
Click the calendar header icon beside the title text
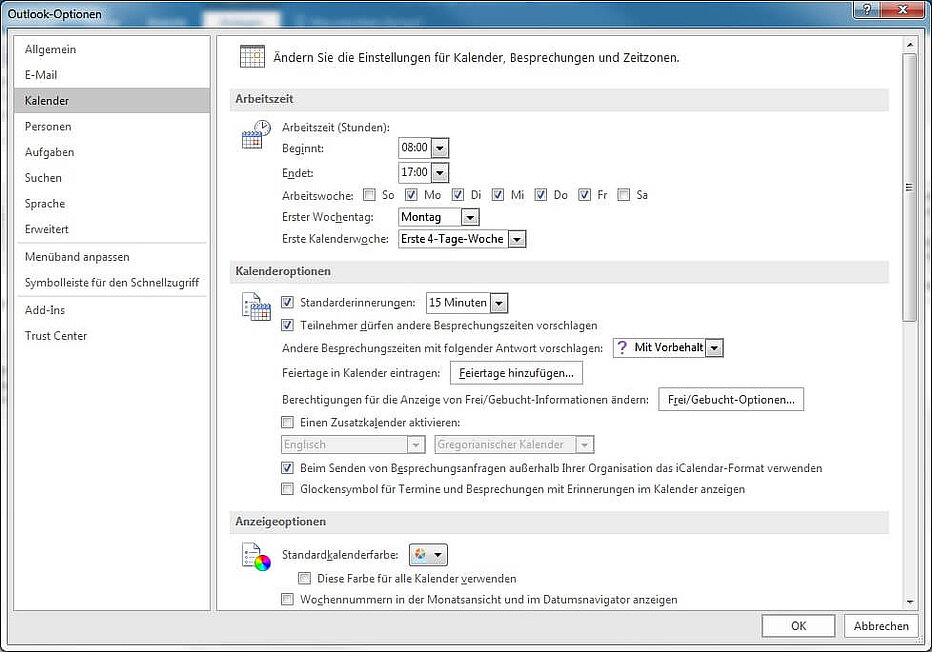pos(252,56)
